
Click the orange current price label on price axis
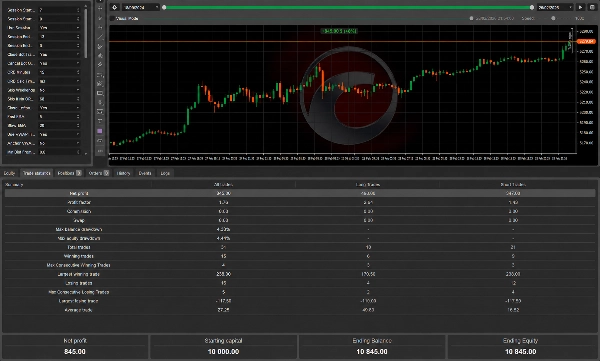[x=587, y=41]
